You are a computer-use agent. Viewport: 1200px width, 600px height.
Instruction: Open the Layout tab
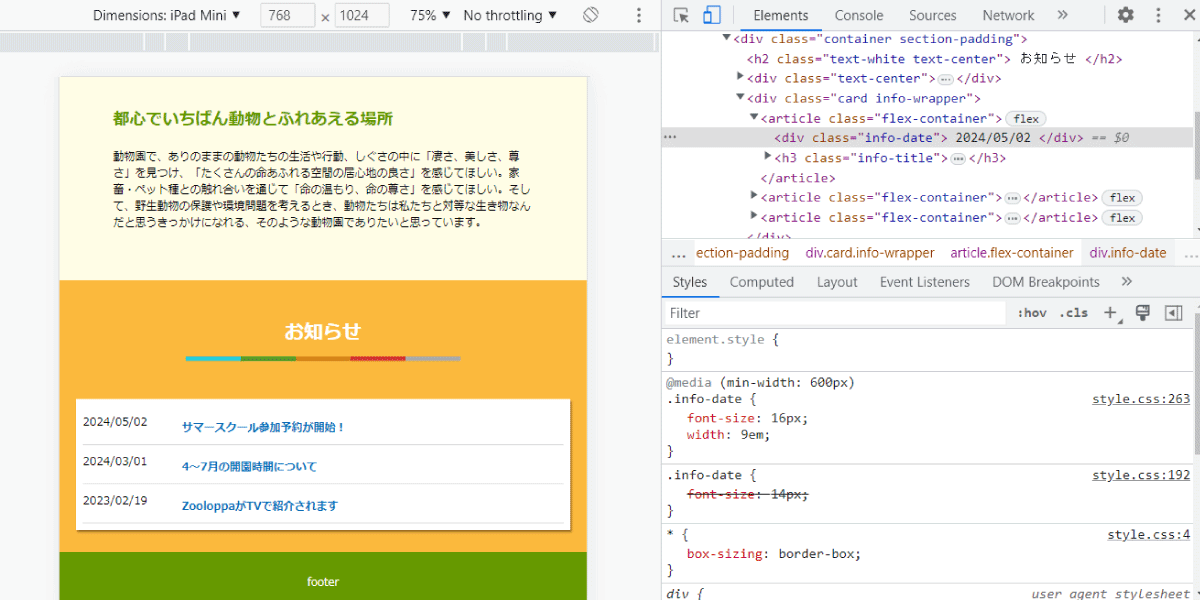[x=837, y=282]
